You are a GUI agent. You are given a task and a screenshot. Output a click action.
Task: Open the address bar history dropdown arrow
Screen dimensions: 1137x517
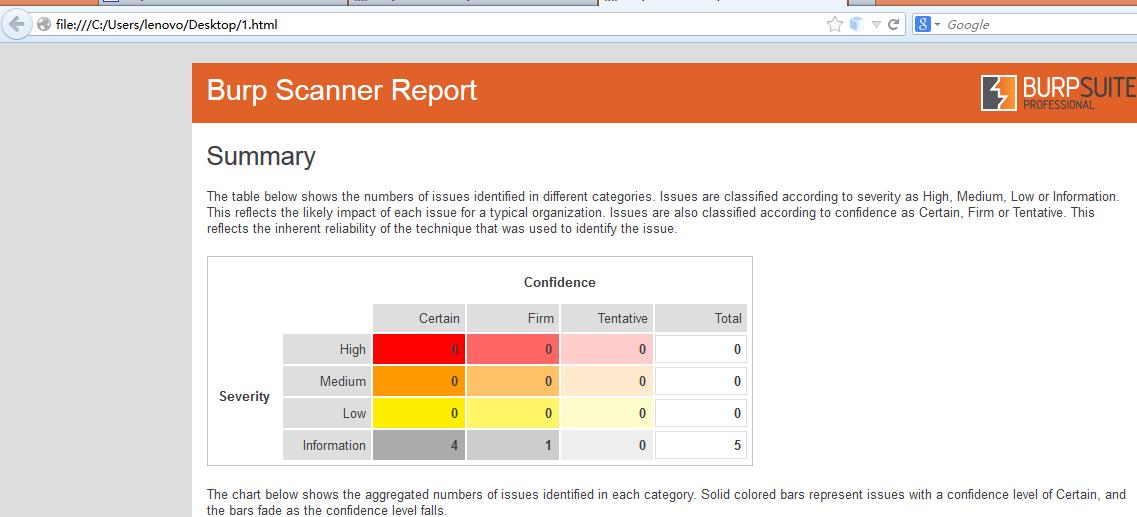tap(876, 25)
